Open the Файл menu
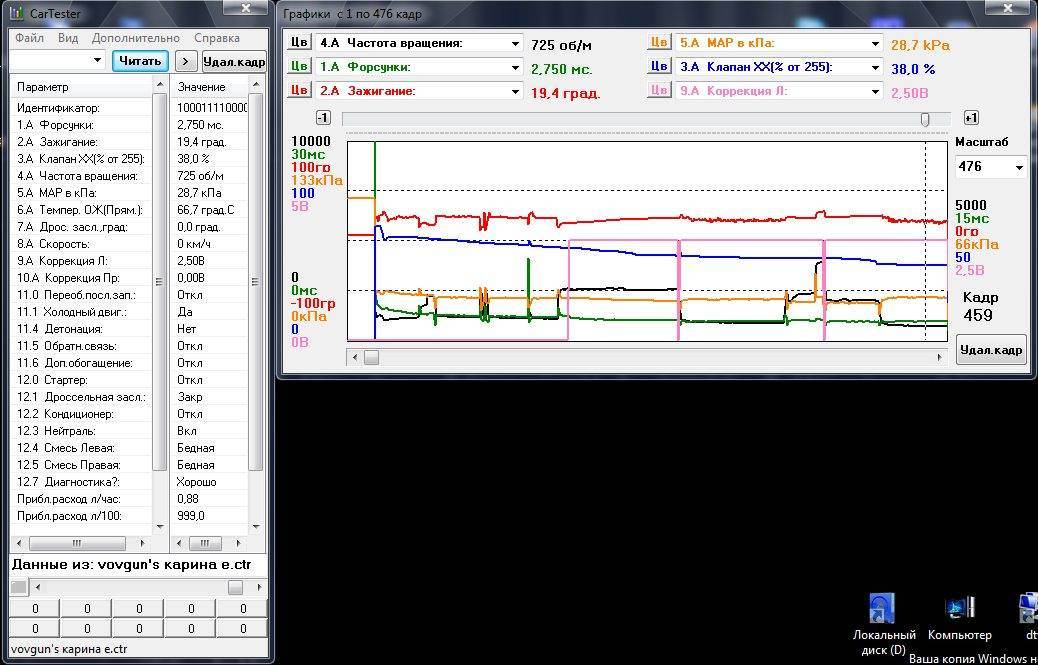Screen dimensions: 1038x665 tap(29, 38)
